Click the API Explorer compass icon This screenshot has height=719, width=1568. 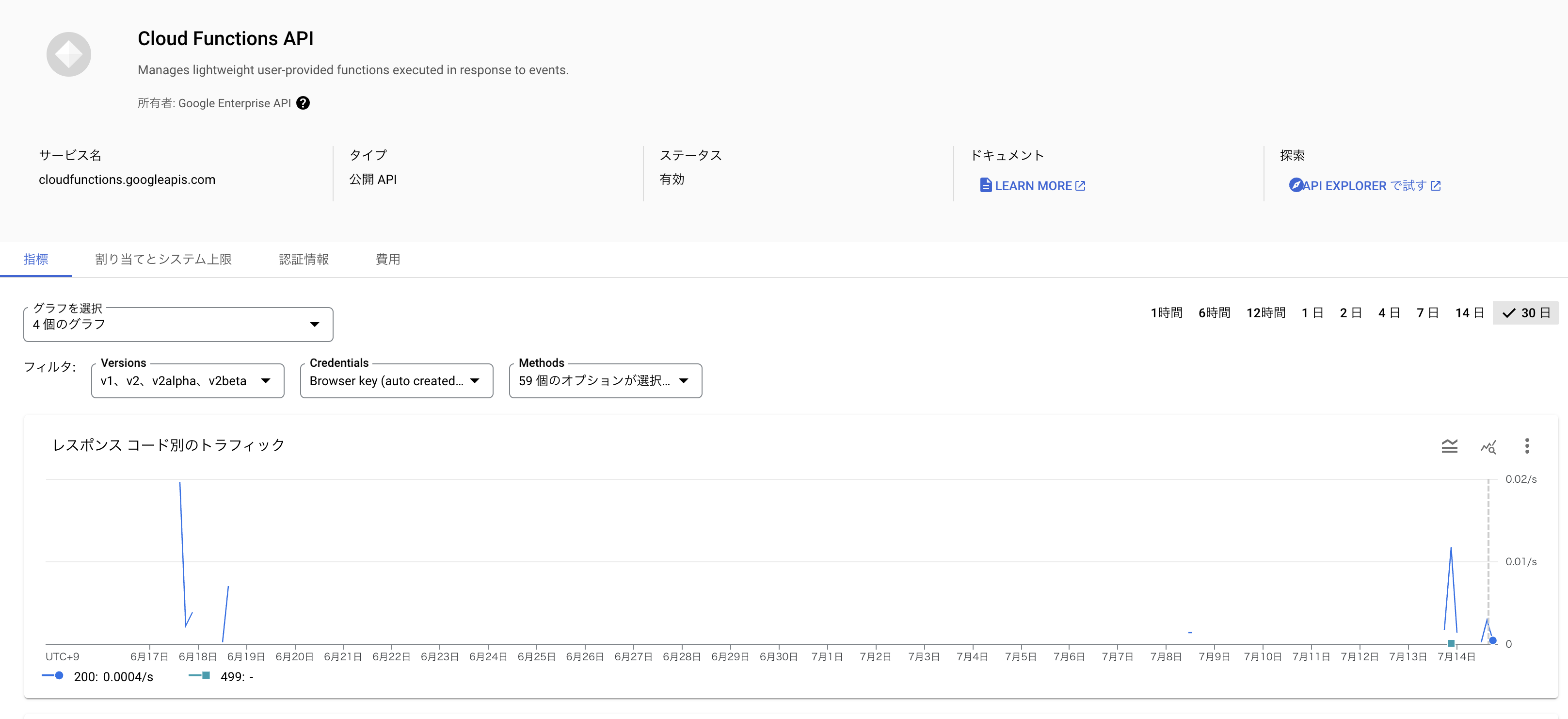click(x=1296, y=185)
